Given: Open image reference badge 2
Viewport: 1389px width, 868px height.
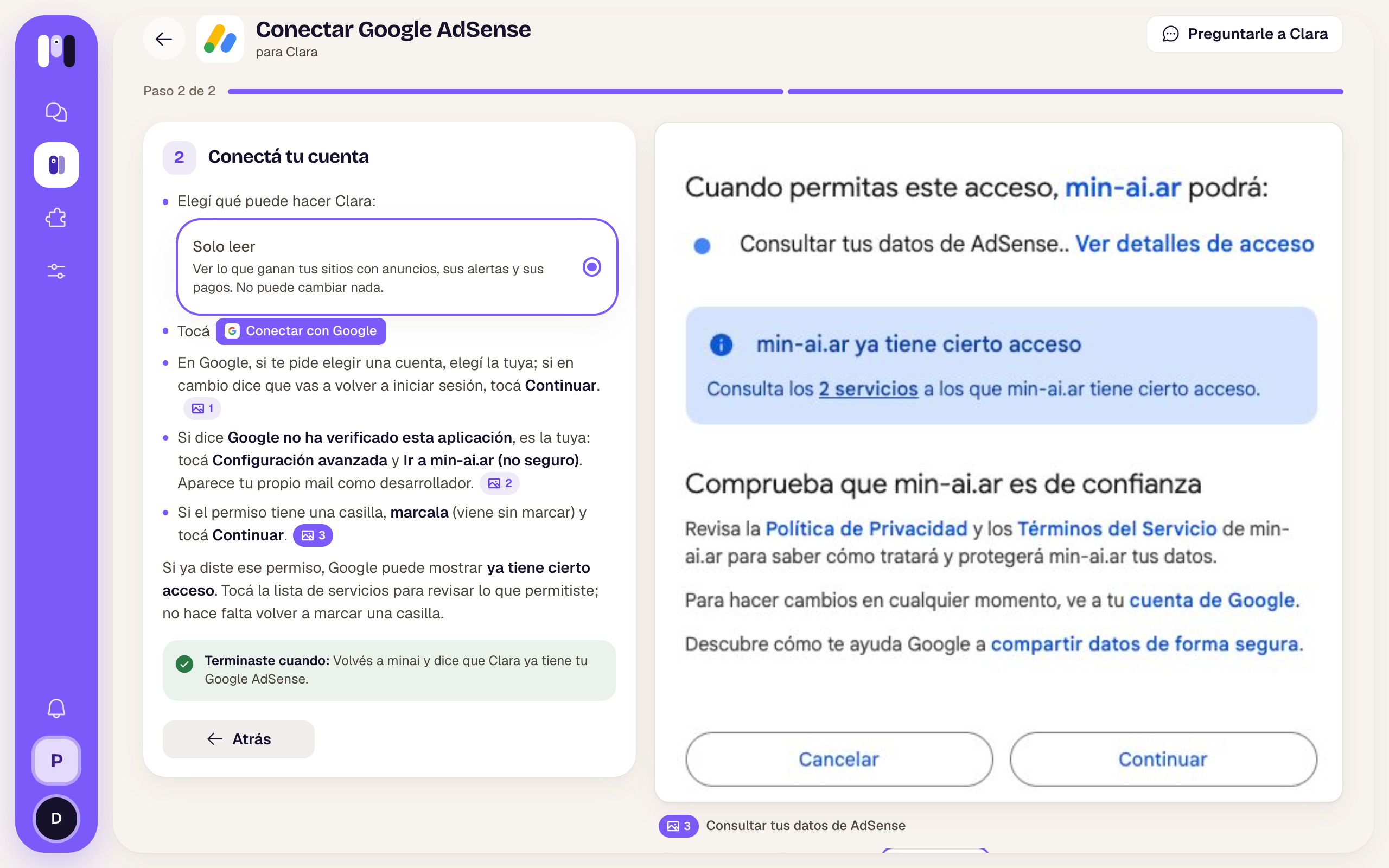Looking at the screenshot, I should pyautogui.click(x=499, y=483).
